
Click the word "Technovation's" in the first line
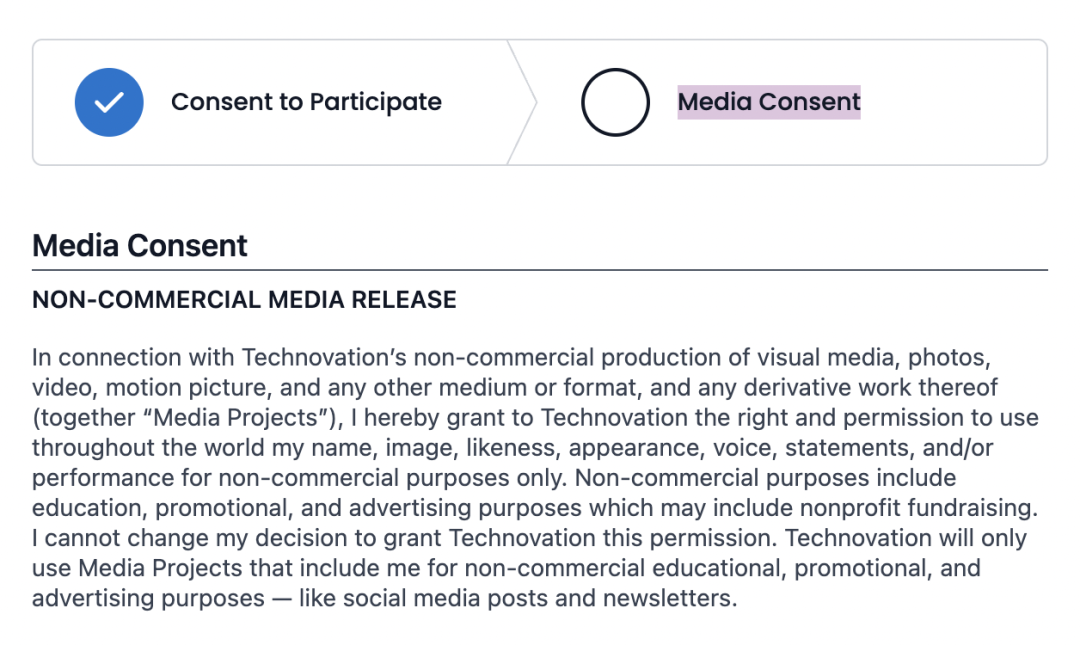(325, 358)
